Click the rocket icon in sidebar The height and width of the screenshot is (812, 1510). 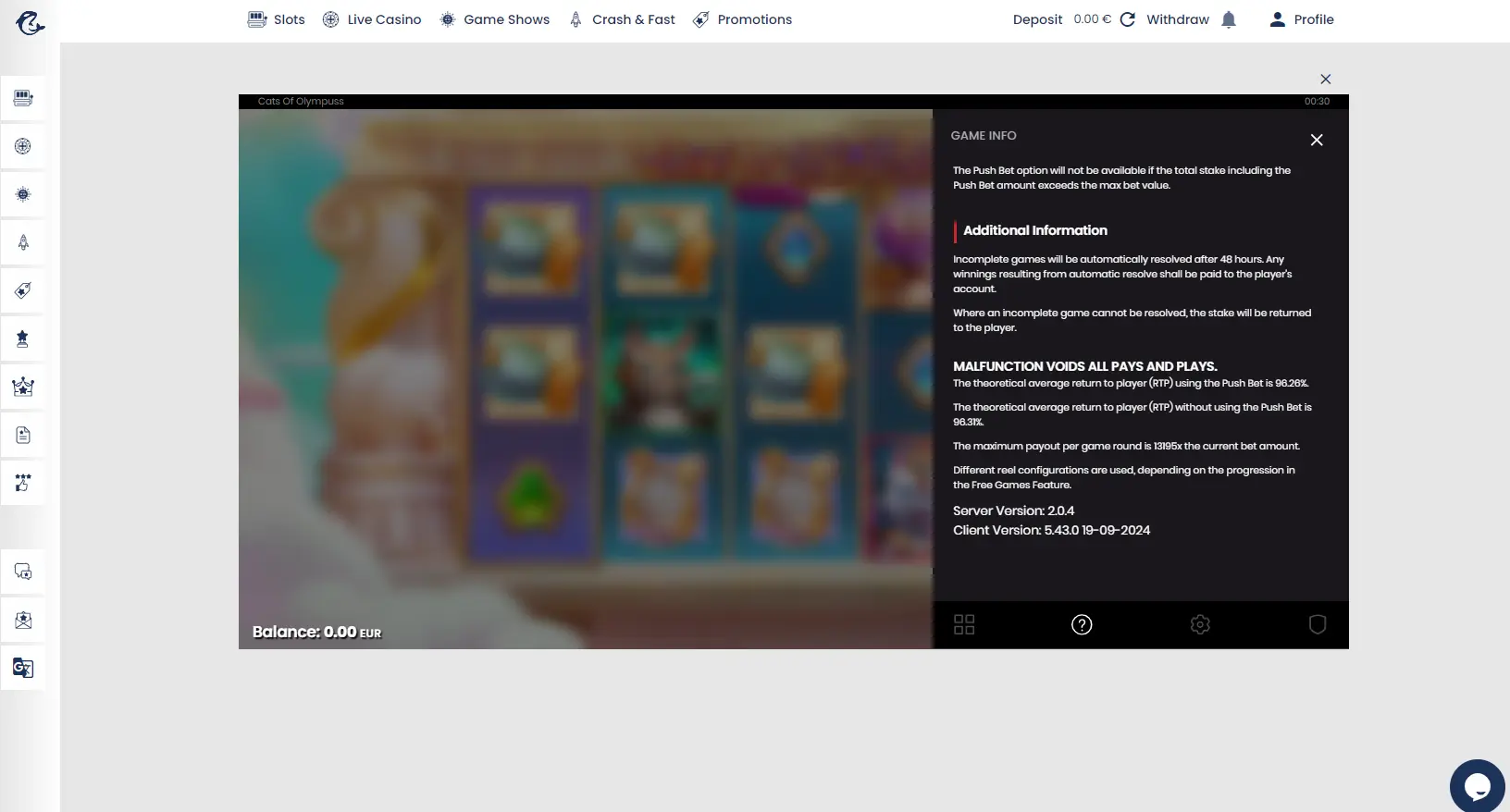(23, 242)
